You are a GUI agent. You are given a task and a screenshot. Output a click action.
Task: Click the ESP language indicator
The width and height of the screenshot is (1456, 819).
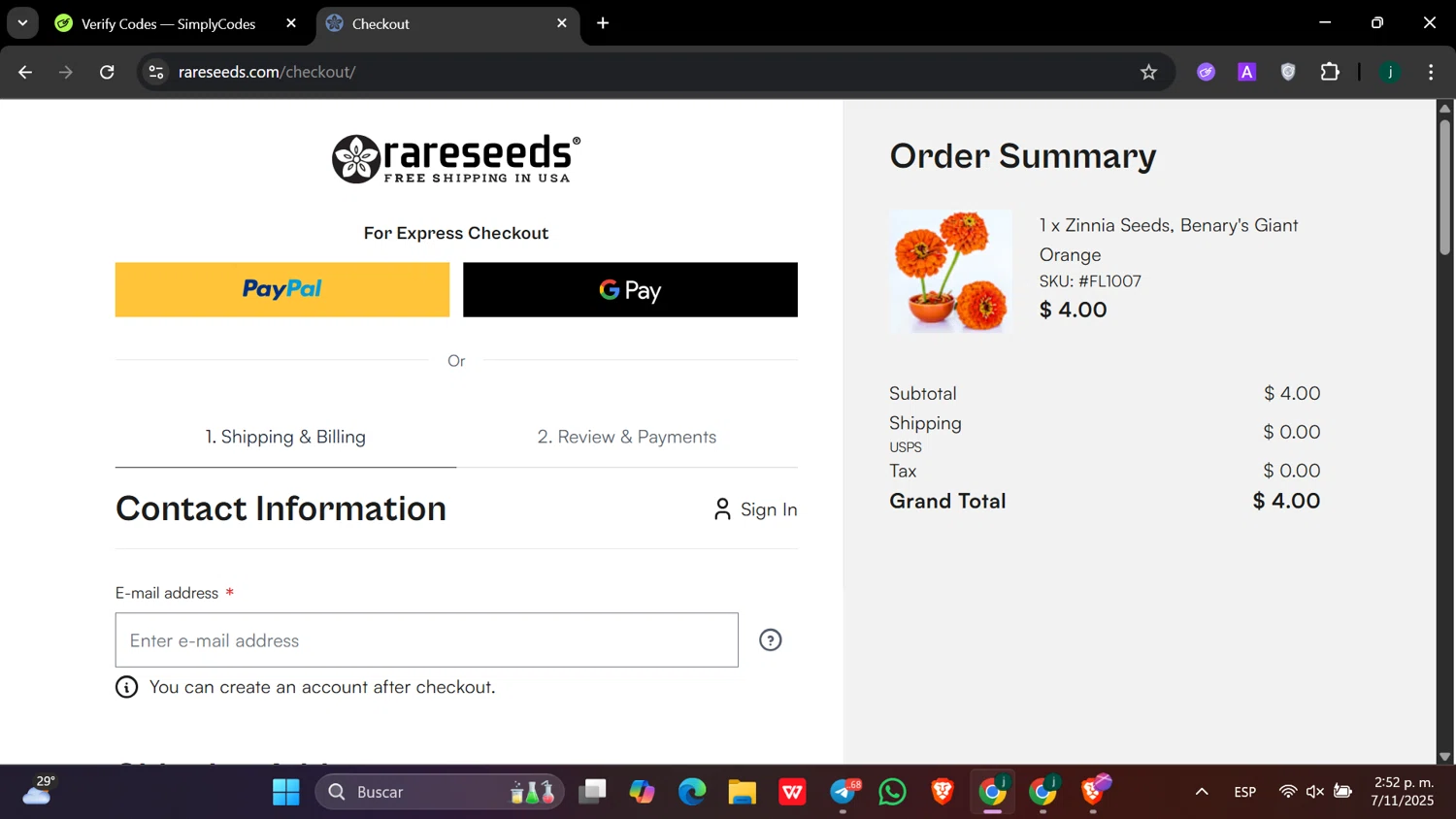[1245, 792]
